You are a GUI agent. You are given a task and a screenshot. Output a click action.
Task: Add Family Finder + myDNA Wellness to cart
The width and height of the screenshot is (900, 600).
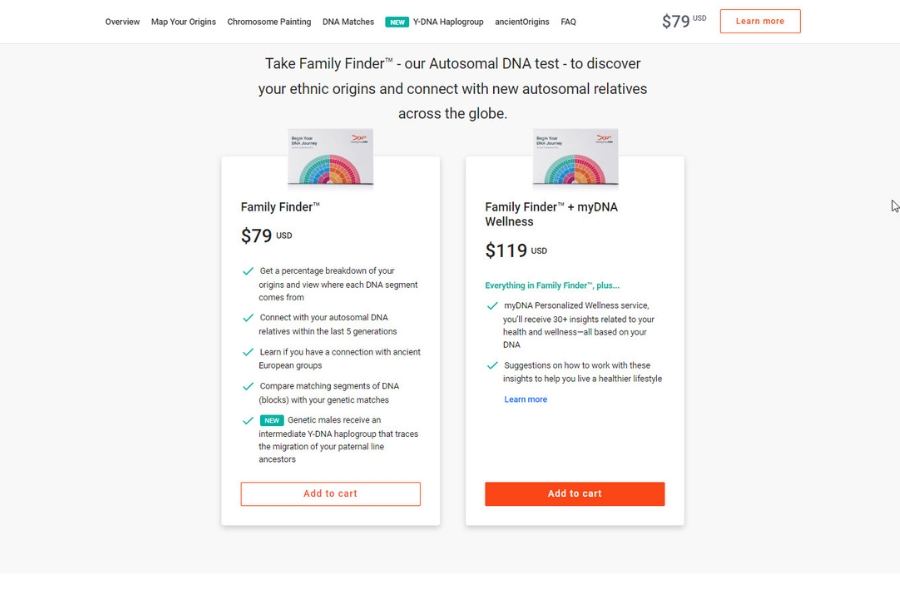[575, 494]
